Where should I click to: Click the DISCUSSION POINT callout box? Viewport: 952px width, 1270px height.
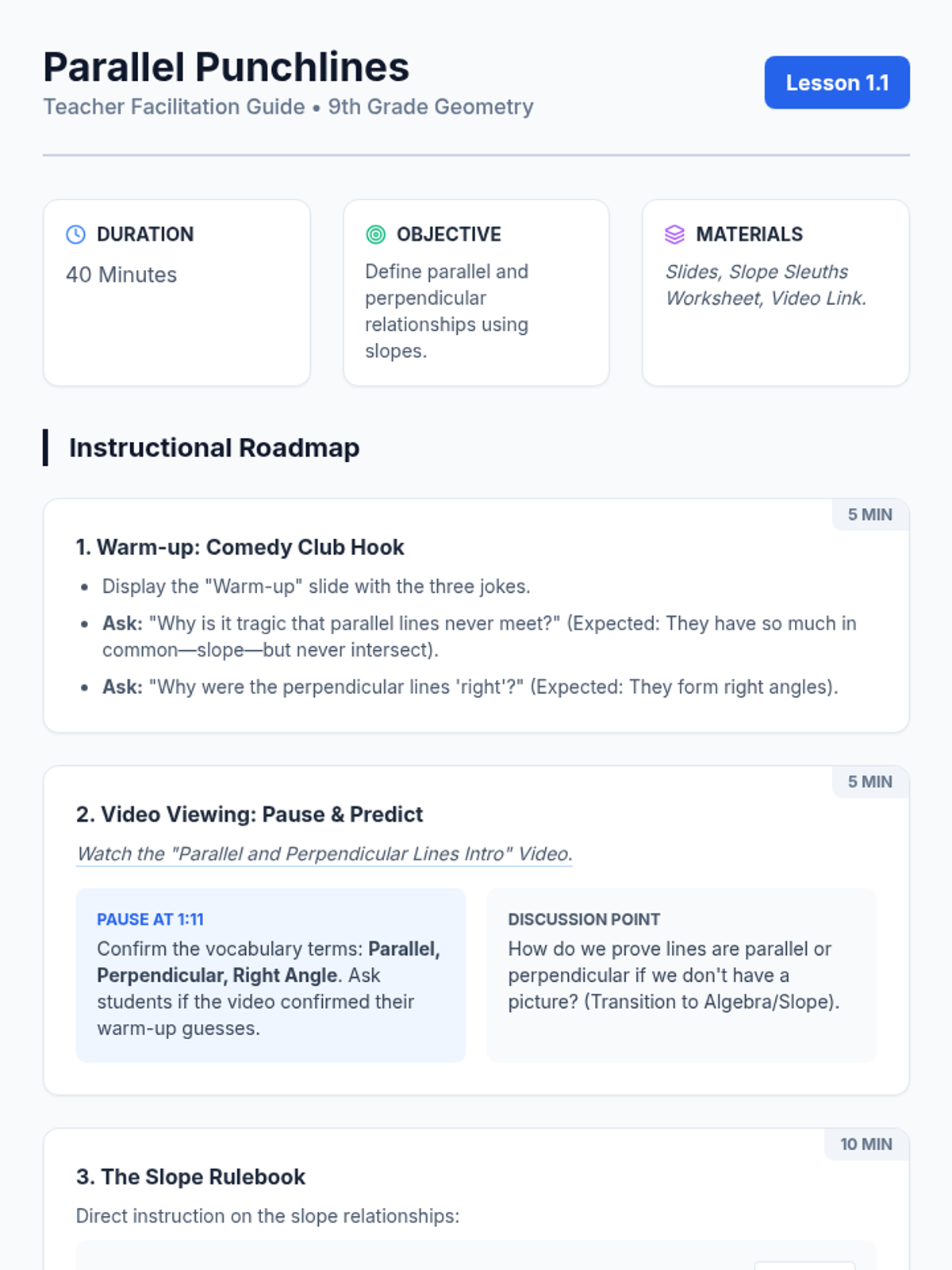[x=682, y=976]
